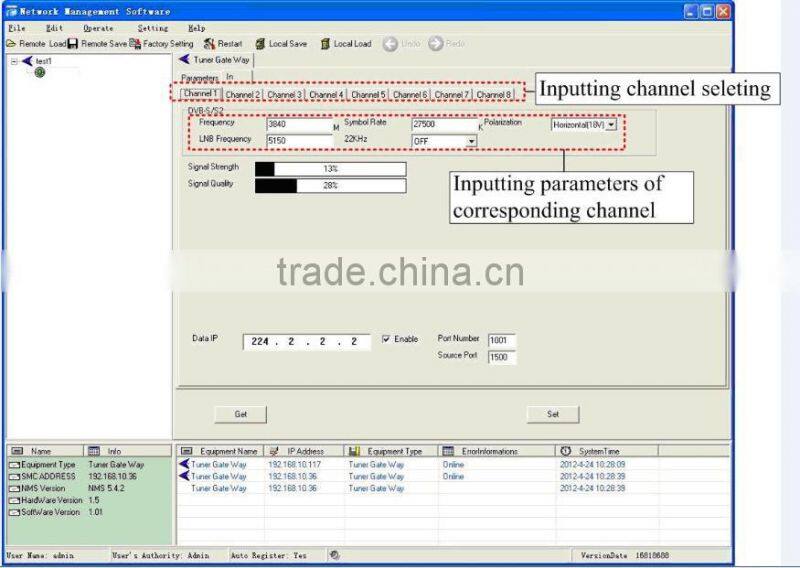Click the Local Save toolbar icon
The image size is (800, 568).
260,44
